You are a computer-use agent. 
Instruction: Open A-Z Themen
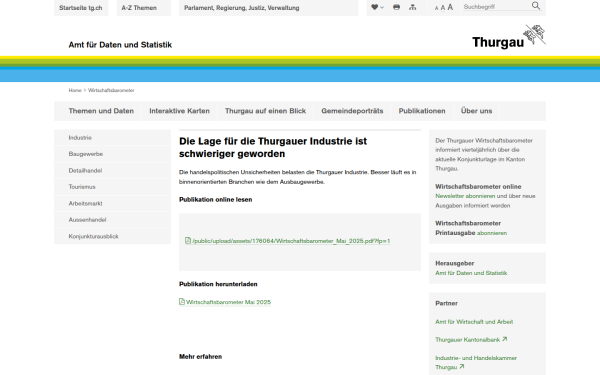coord(143,8)
